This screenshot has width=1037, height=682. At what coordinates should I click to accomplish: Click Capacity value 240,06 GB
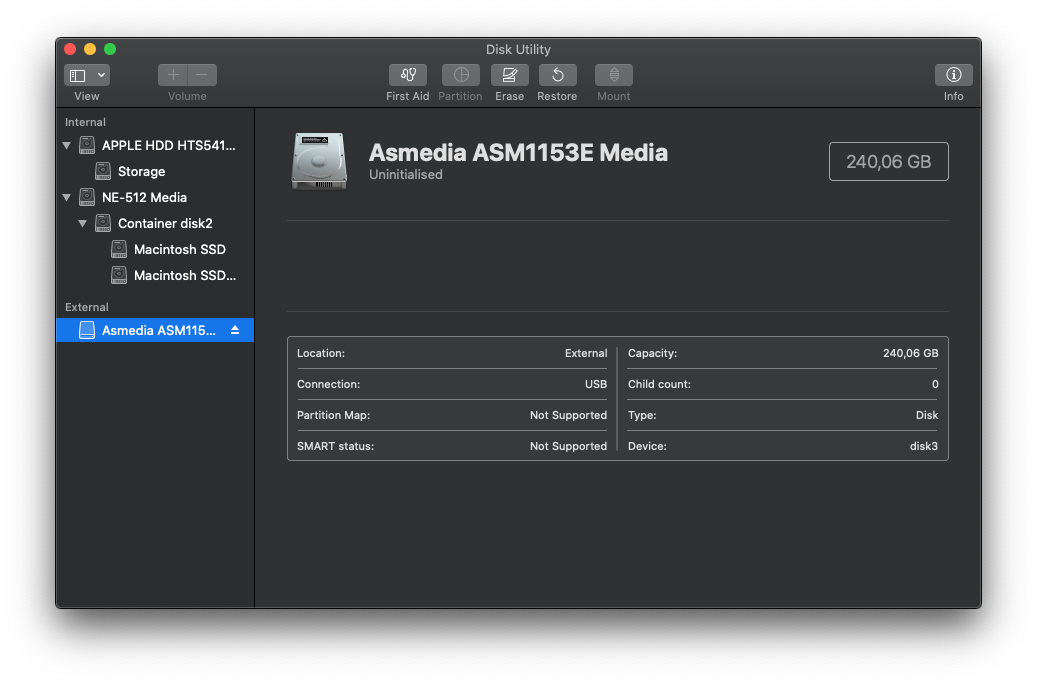(x=910, y=353)
